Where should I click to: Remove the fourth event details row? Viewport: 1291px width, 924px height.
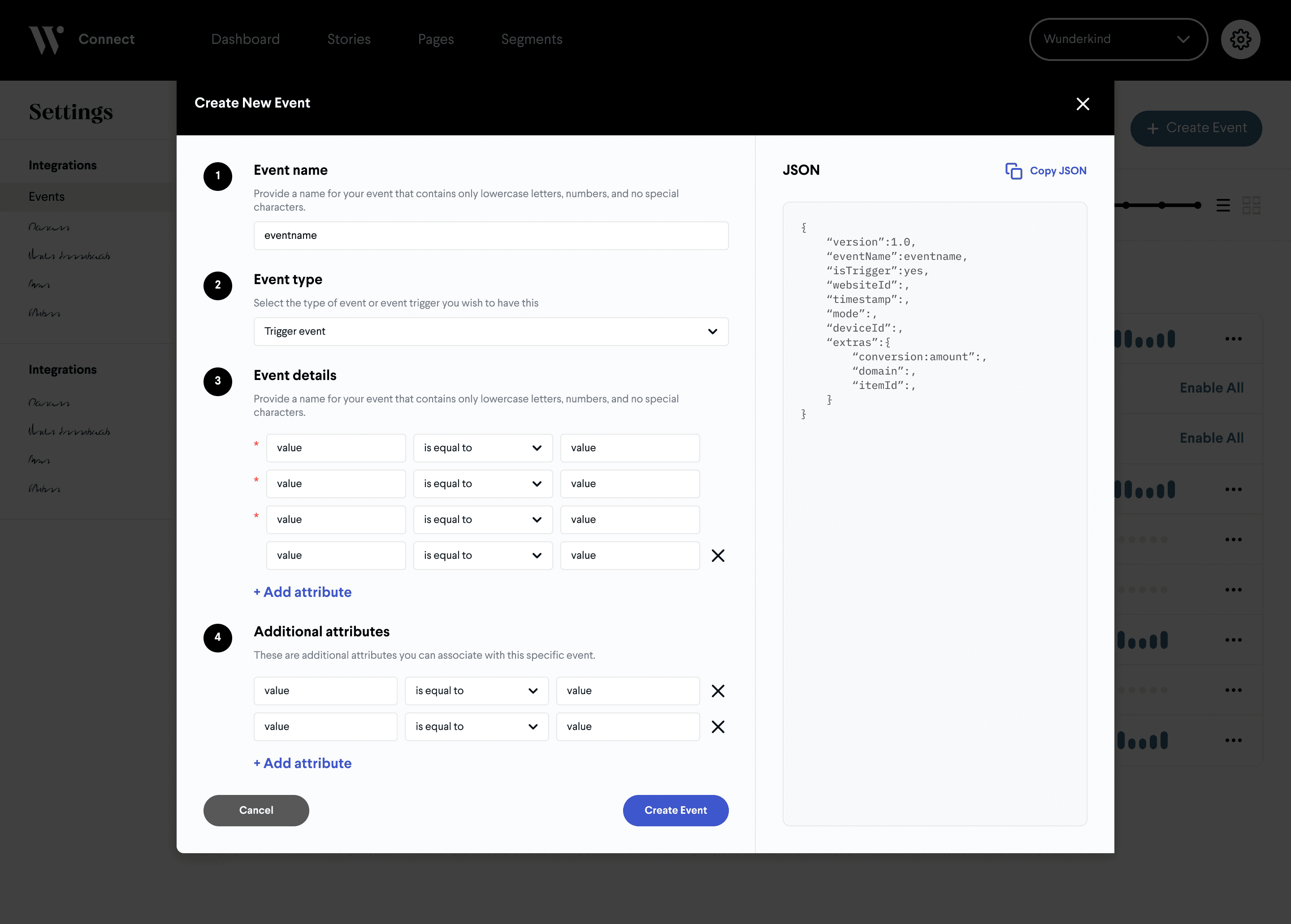tap(718, 555)
